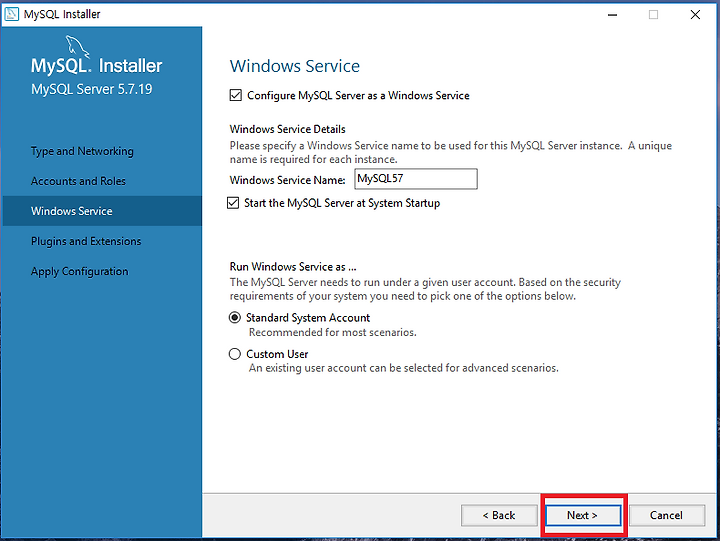Viewport: 720px width, 541px height.
Task: Click the Windows Service page heading
Action: point(295,66)
